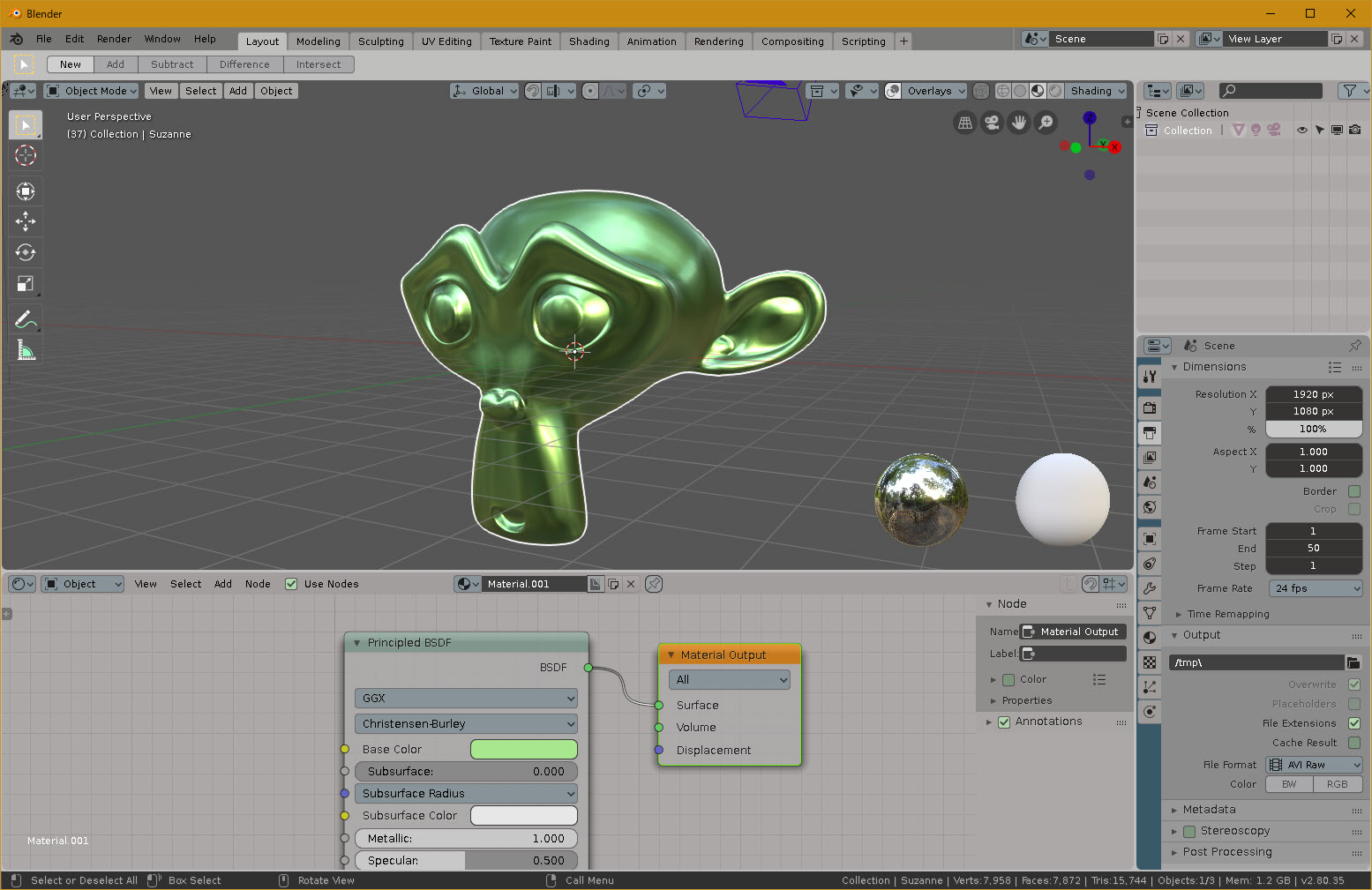1372x890 pixels.
Task: Hide Collection with eye icon in outliner
Action: point(1302,131)
